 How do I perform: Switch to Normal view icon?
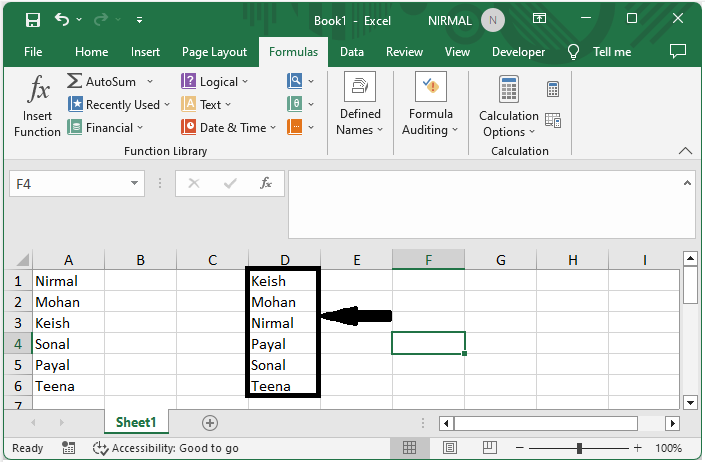point(409,448)
